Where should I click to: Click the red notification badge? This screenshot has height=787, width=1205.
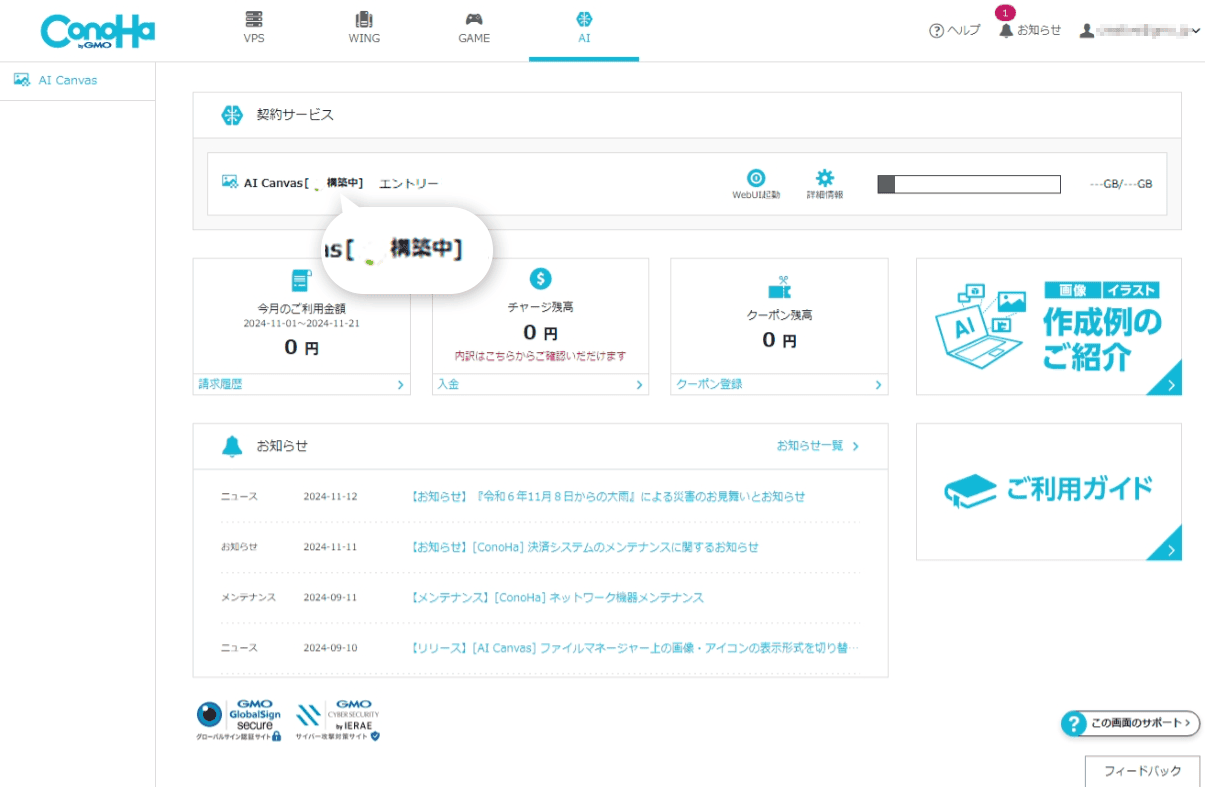[1005, 13]
